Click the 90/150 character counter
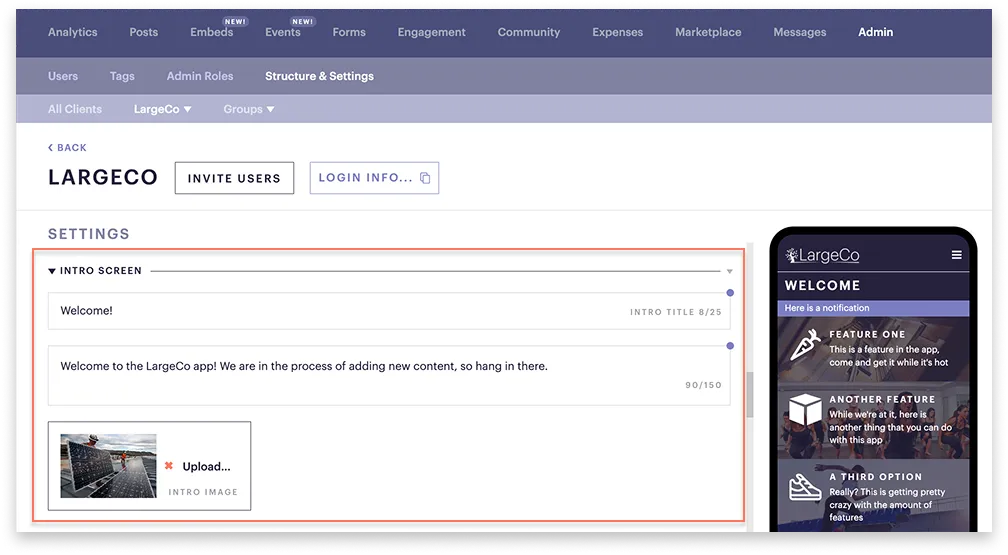 pos(703,385)
